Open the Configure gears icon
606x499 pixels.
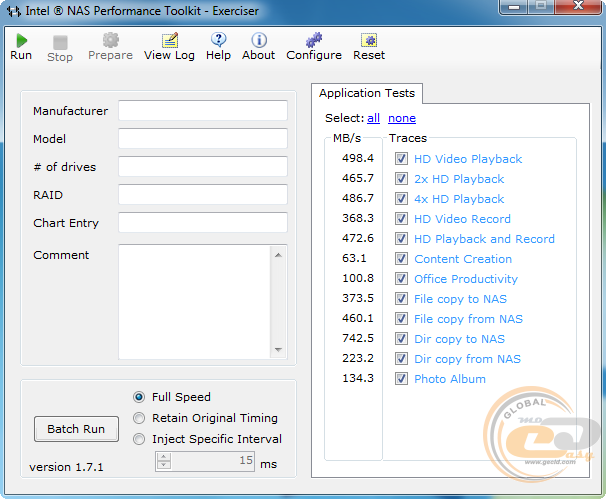pos(314,40)
